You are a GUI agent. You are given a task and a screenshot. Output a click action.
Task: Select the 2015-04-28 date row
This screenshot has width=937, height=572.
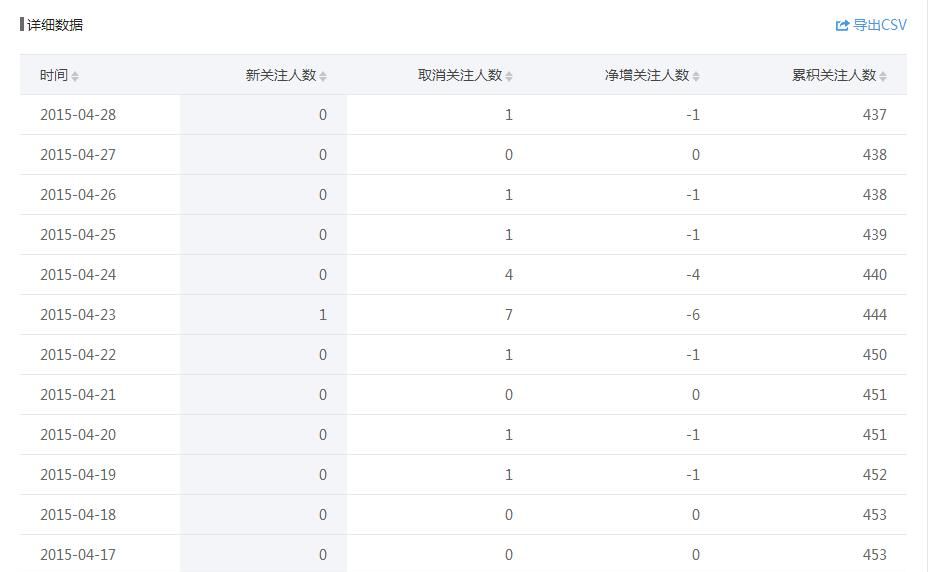click(78, 115)
